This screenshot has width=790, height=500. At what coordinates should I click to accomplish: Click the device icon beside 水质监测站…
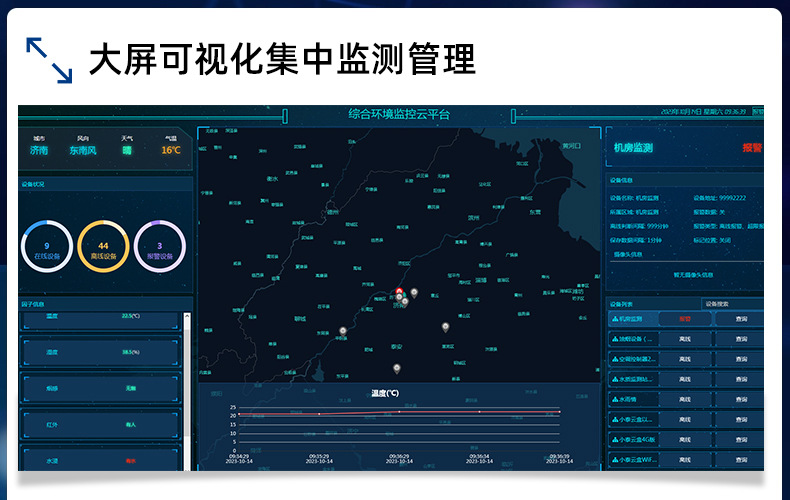coord(615,380)
